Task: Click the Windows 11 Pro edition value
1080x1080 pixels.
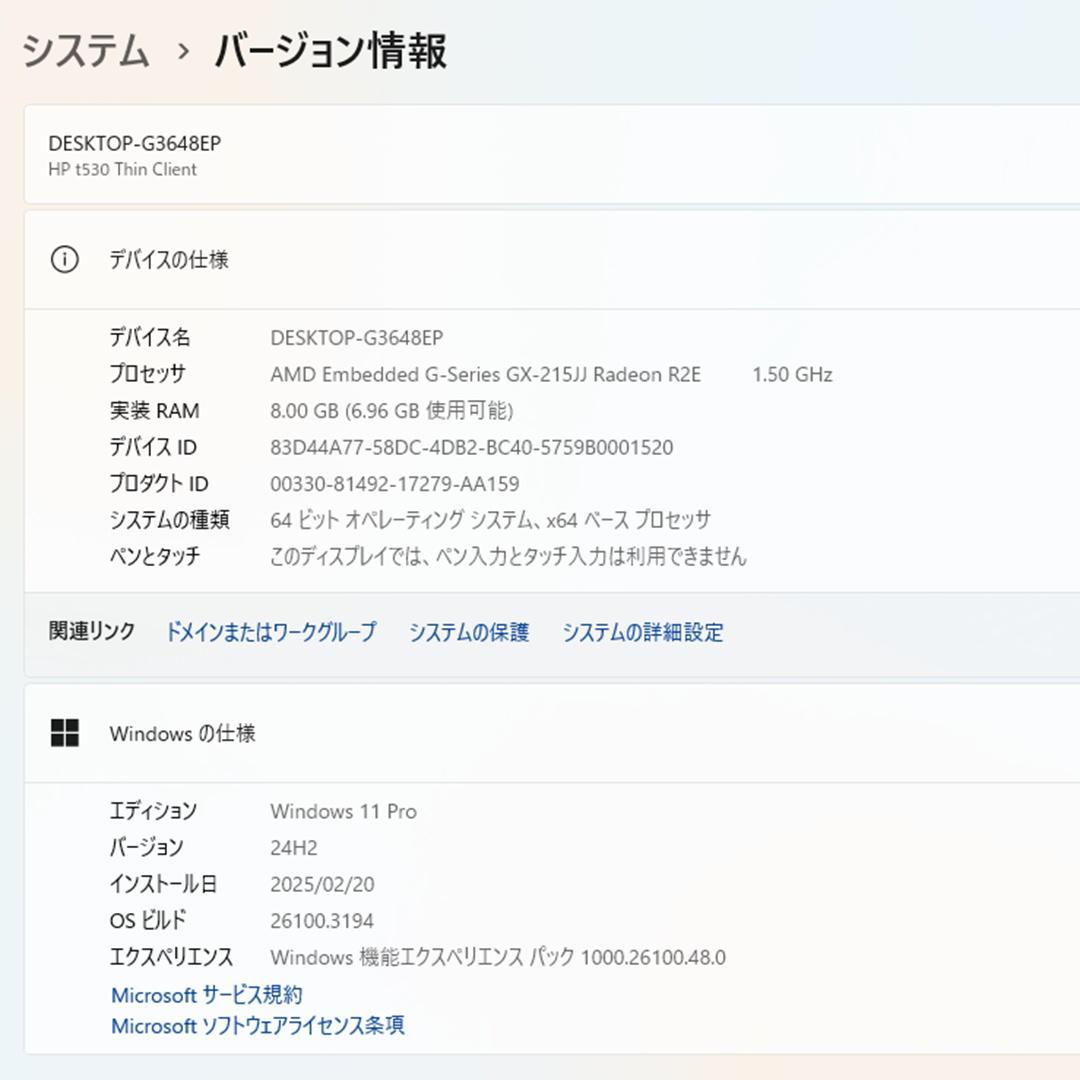Action: [x=345, y=811]
